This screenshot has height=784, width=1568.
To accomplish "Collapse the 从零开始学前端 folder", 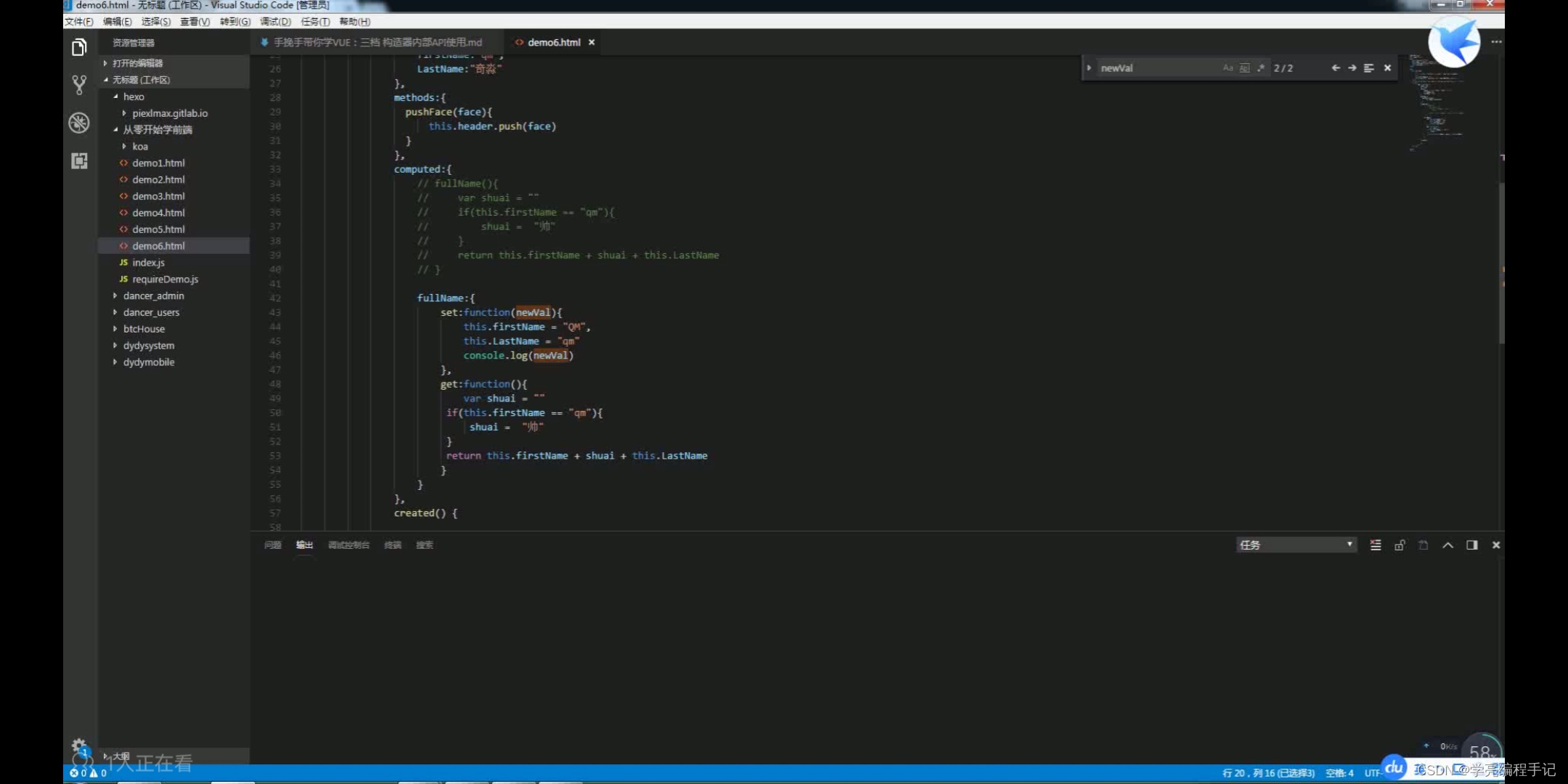I will 174,130.
